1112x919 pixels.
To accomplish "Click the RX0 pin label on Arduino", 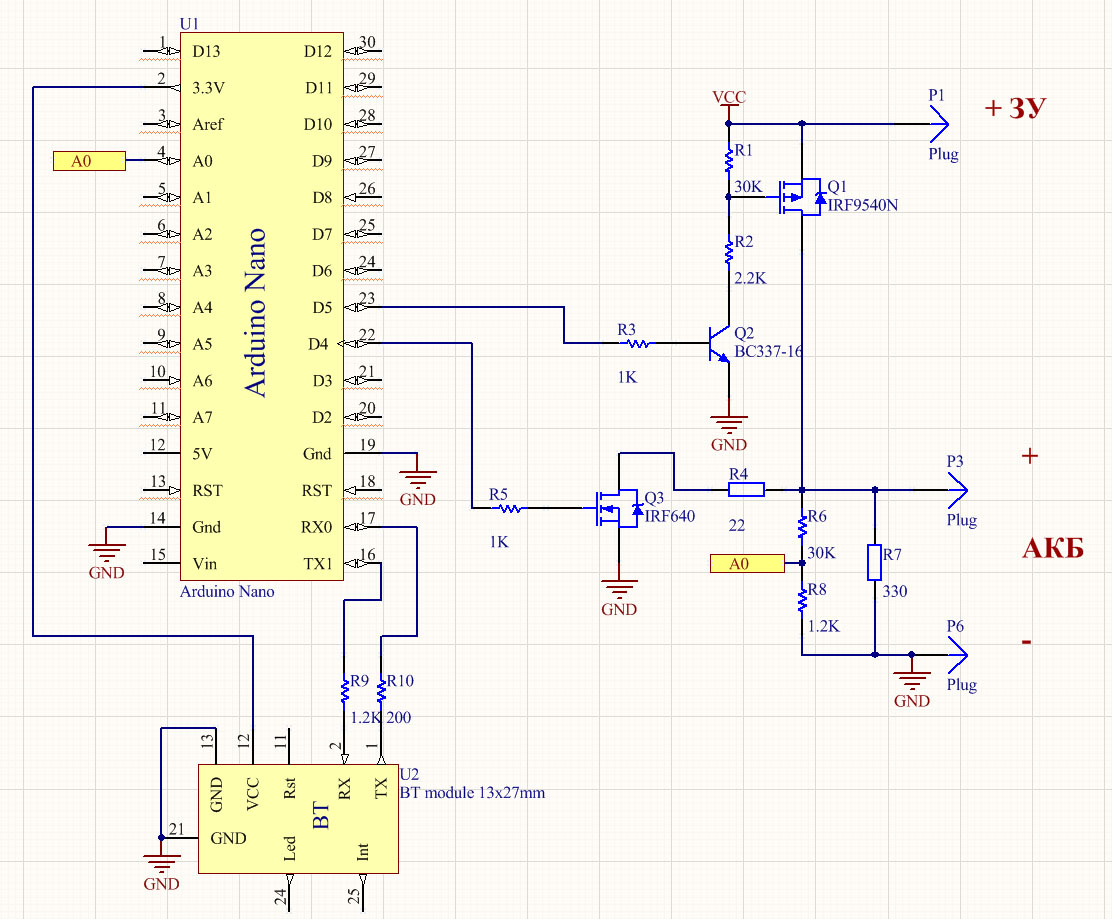I will [316, 527].
